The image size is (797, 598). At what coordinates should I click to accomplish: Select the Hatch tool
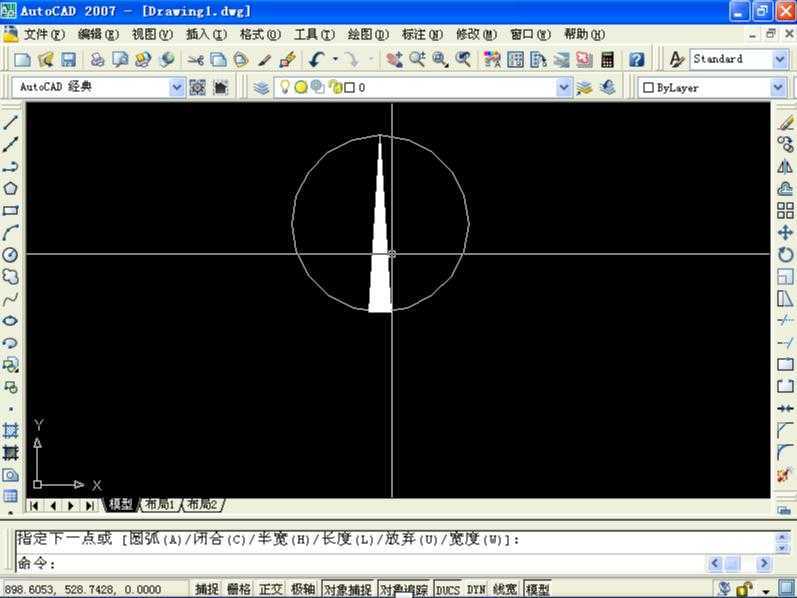pyautogui.click(x=11, y=430)
